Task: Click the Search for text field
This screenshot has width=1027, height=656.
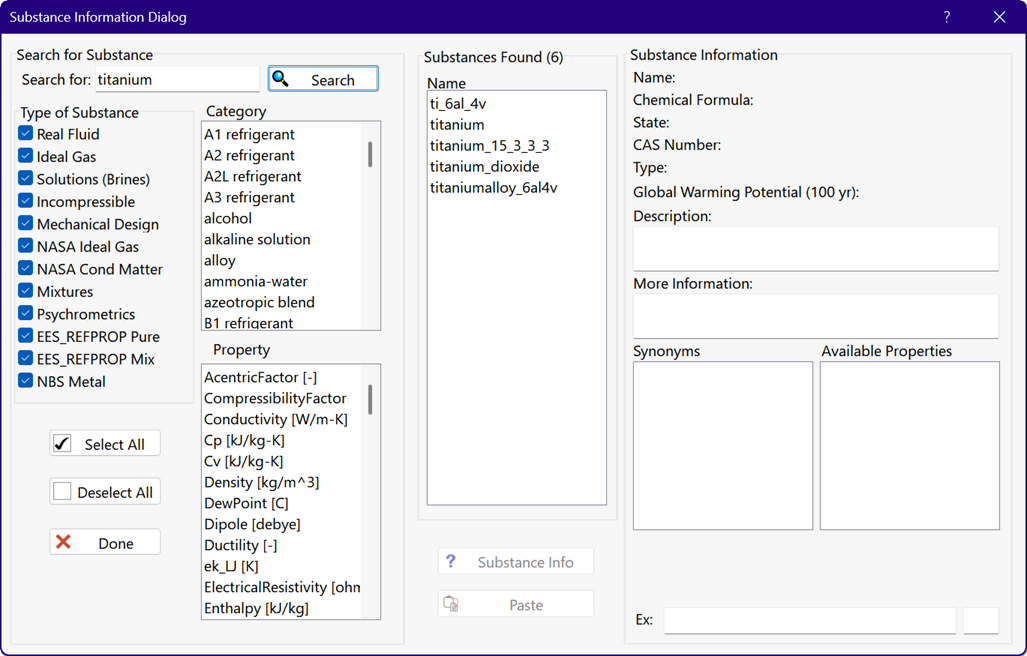Action: [176, 80]
